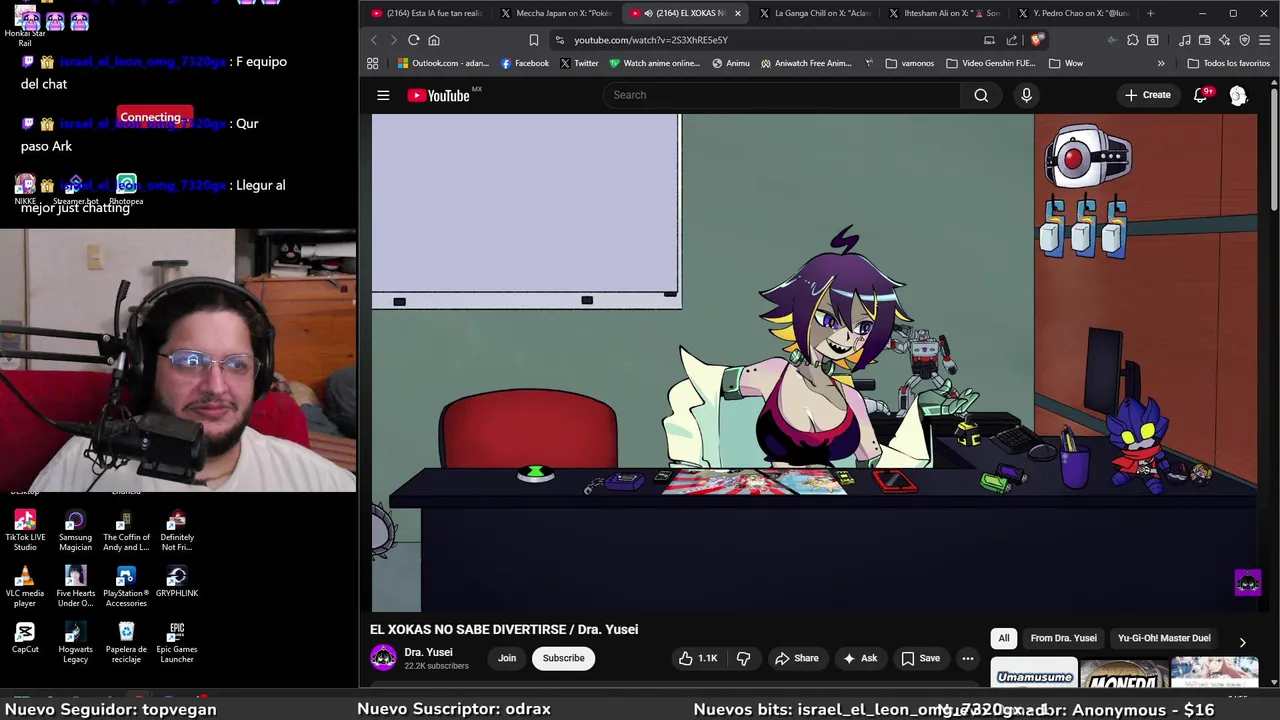Reload the page in Brave
Image resolution: width=1280 pixels, height=720 pixels.
[x=413, y=40]
